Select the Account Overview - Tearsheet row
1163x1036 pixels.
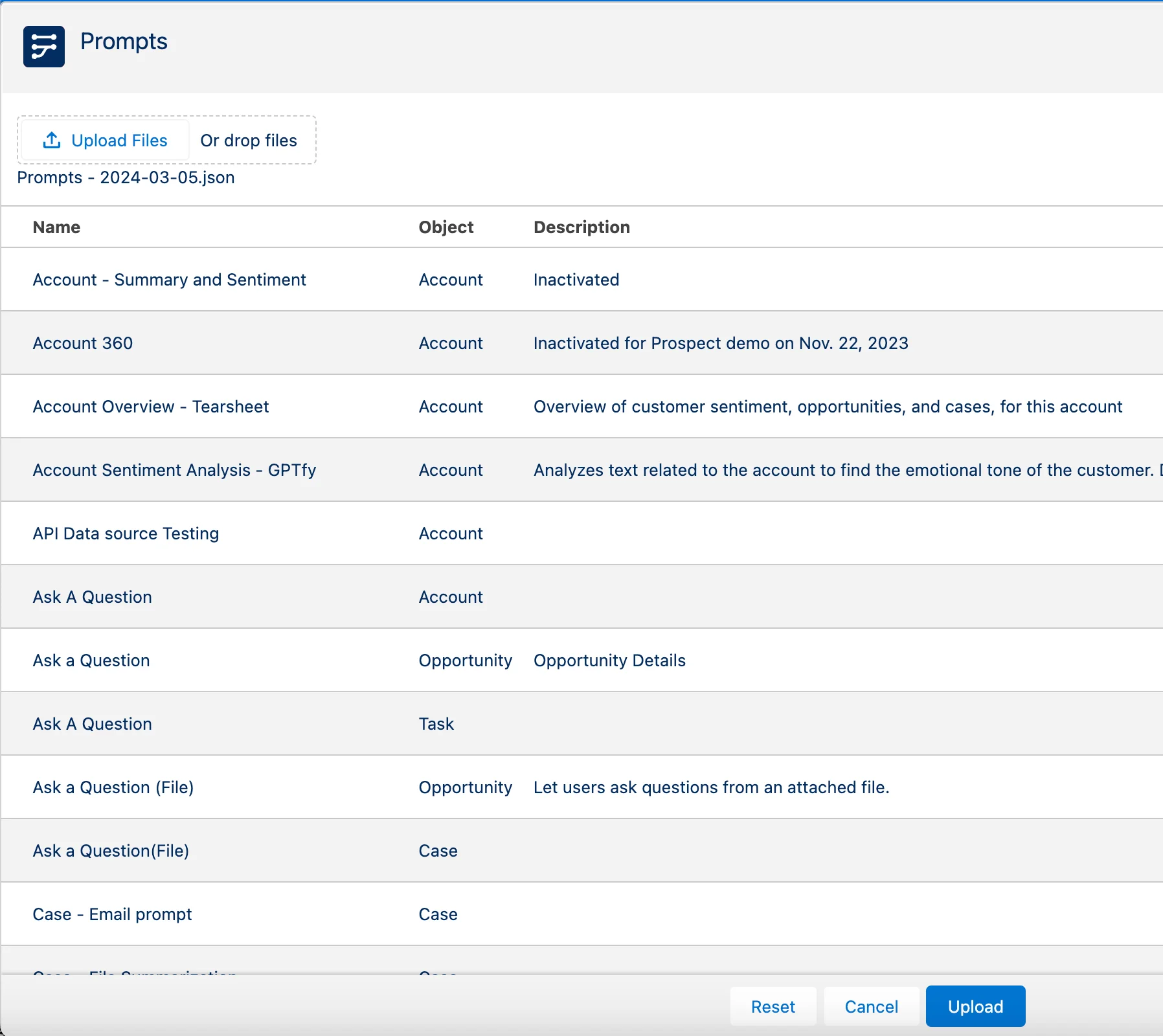tap(581, 407)
